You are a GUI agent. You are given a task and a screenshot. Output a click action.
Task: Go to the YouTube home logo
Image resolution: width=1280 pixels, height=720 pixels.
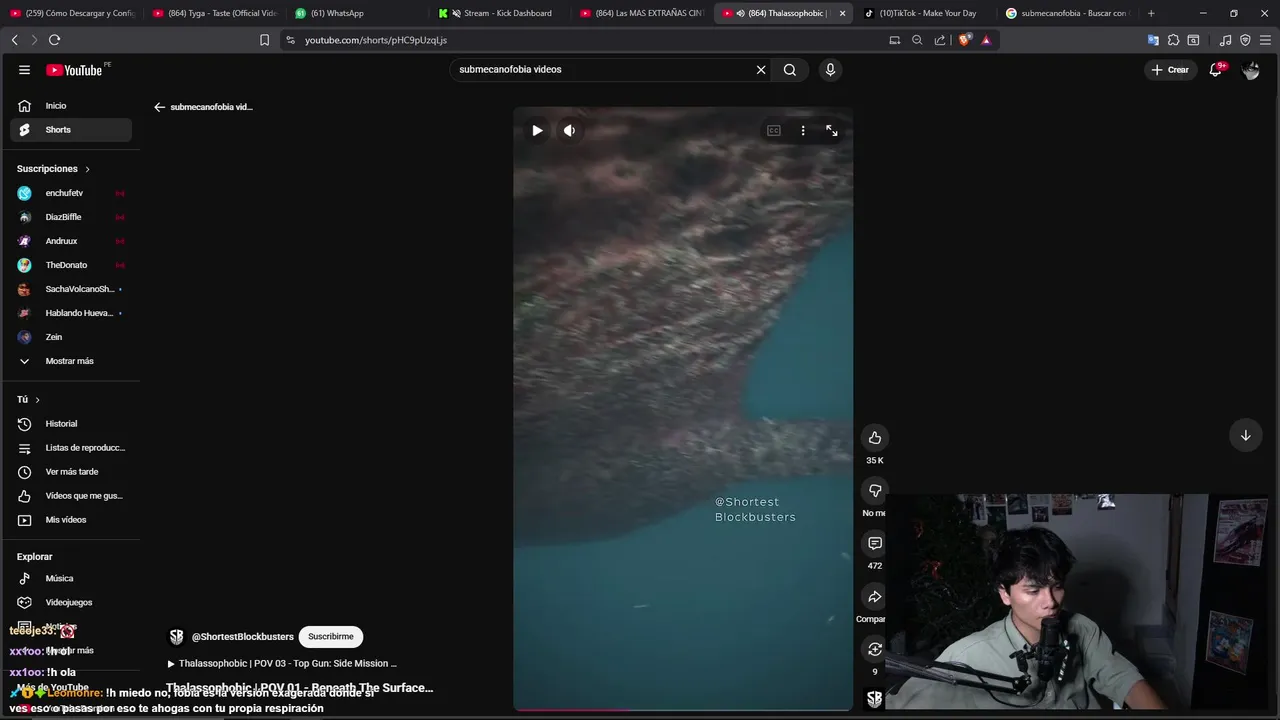[75, 70]
